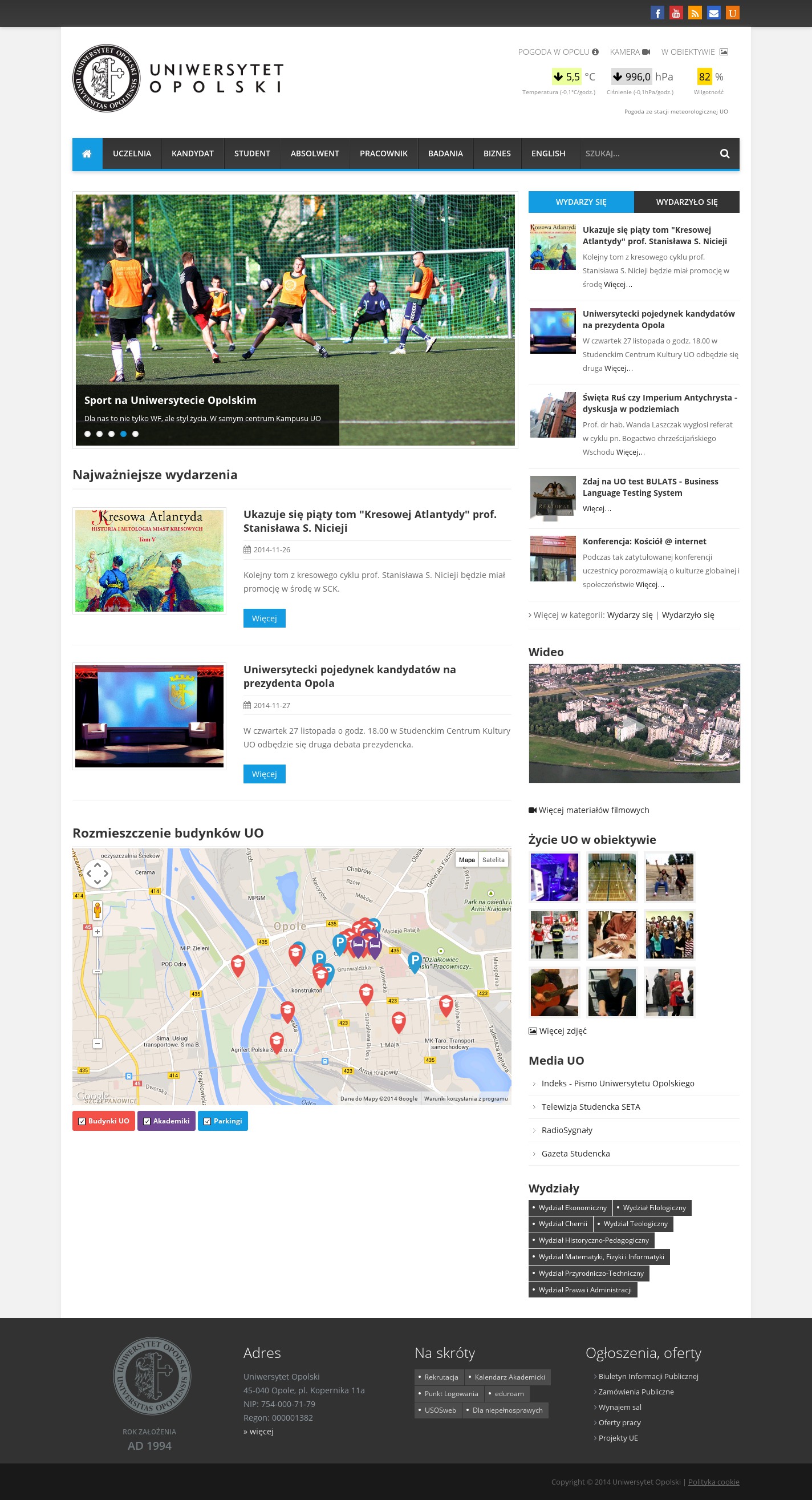The height and width of the screenshot is (1500, 812).
Task: Open the camera icon next to KAMERA
Action: [645, 52]
